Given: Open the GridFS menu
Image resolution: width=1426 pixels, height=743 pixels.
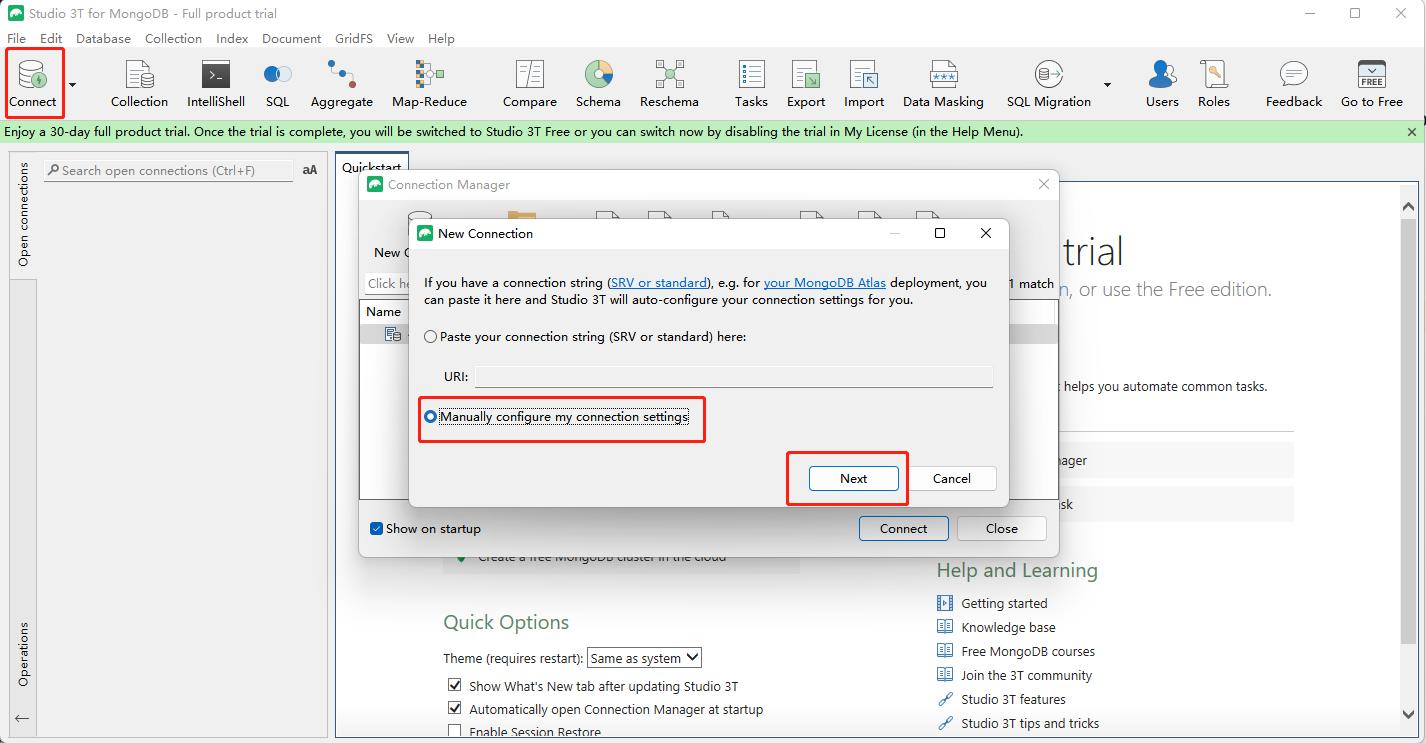Looking at the screenshot, I should (354, 39).
